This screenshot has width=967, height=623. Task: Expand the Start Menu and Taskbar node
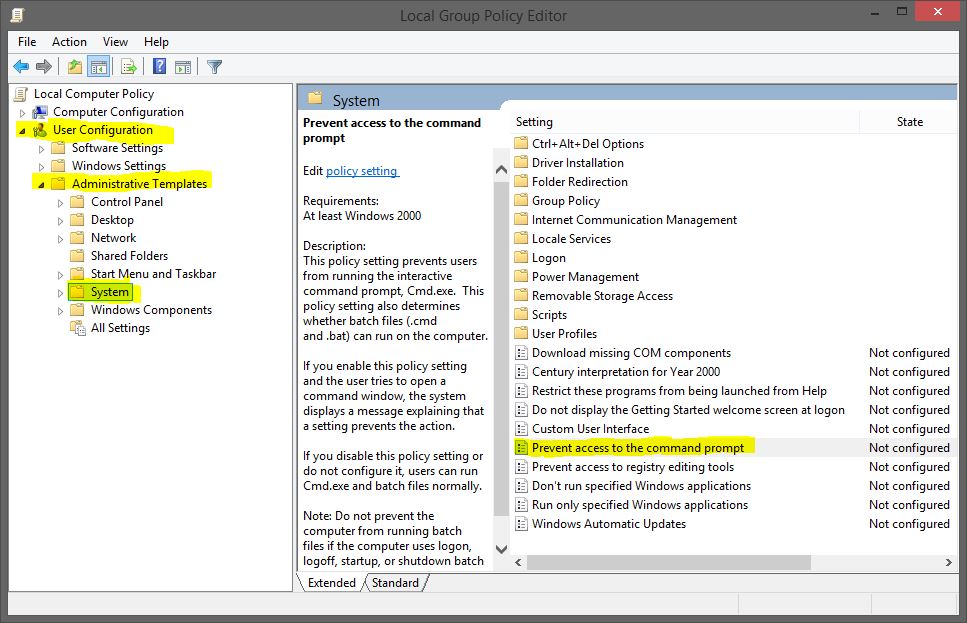pyautogui.click(x=60, y=274)
